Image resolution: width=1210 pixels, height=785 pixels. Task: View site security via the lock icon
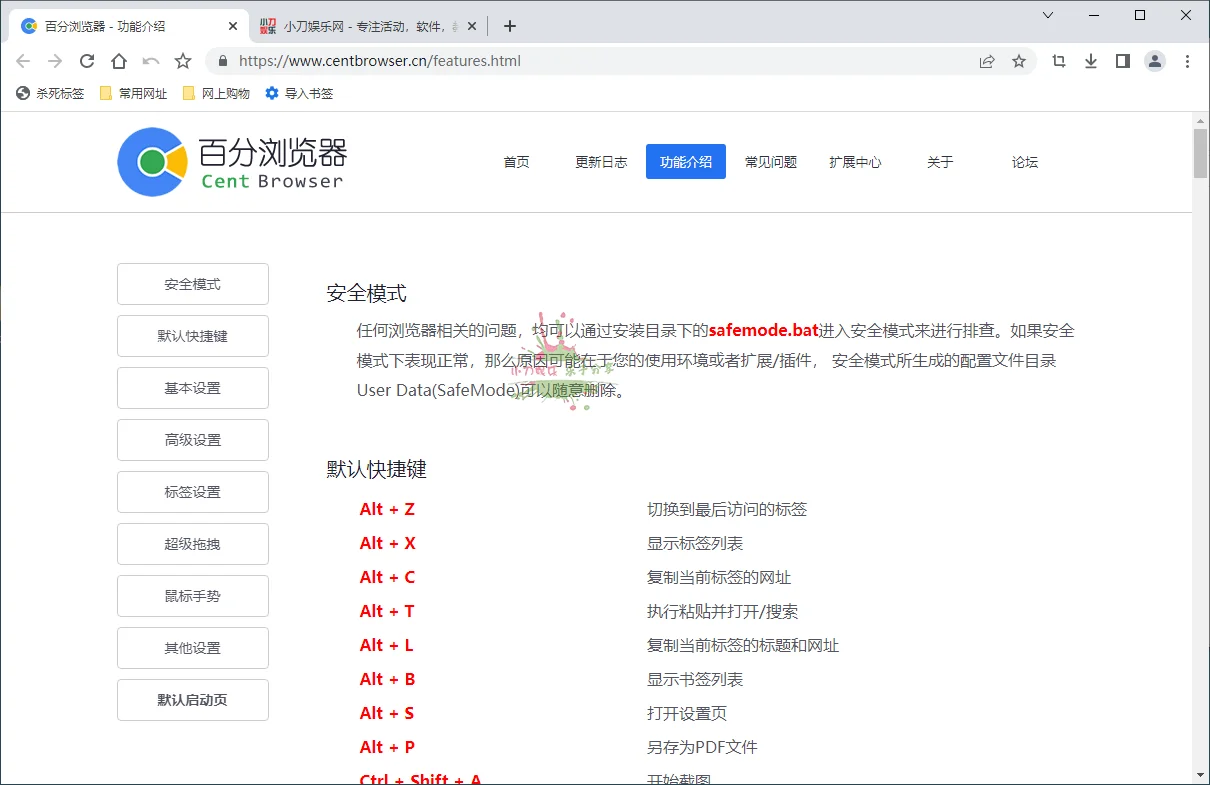tap(222, 61)
